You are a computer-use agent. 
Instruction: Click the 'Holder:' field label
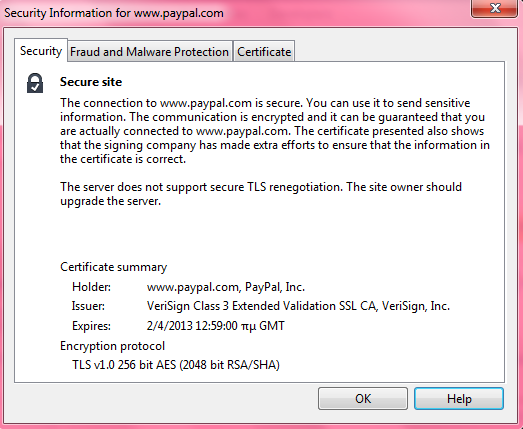(91, 287)
